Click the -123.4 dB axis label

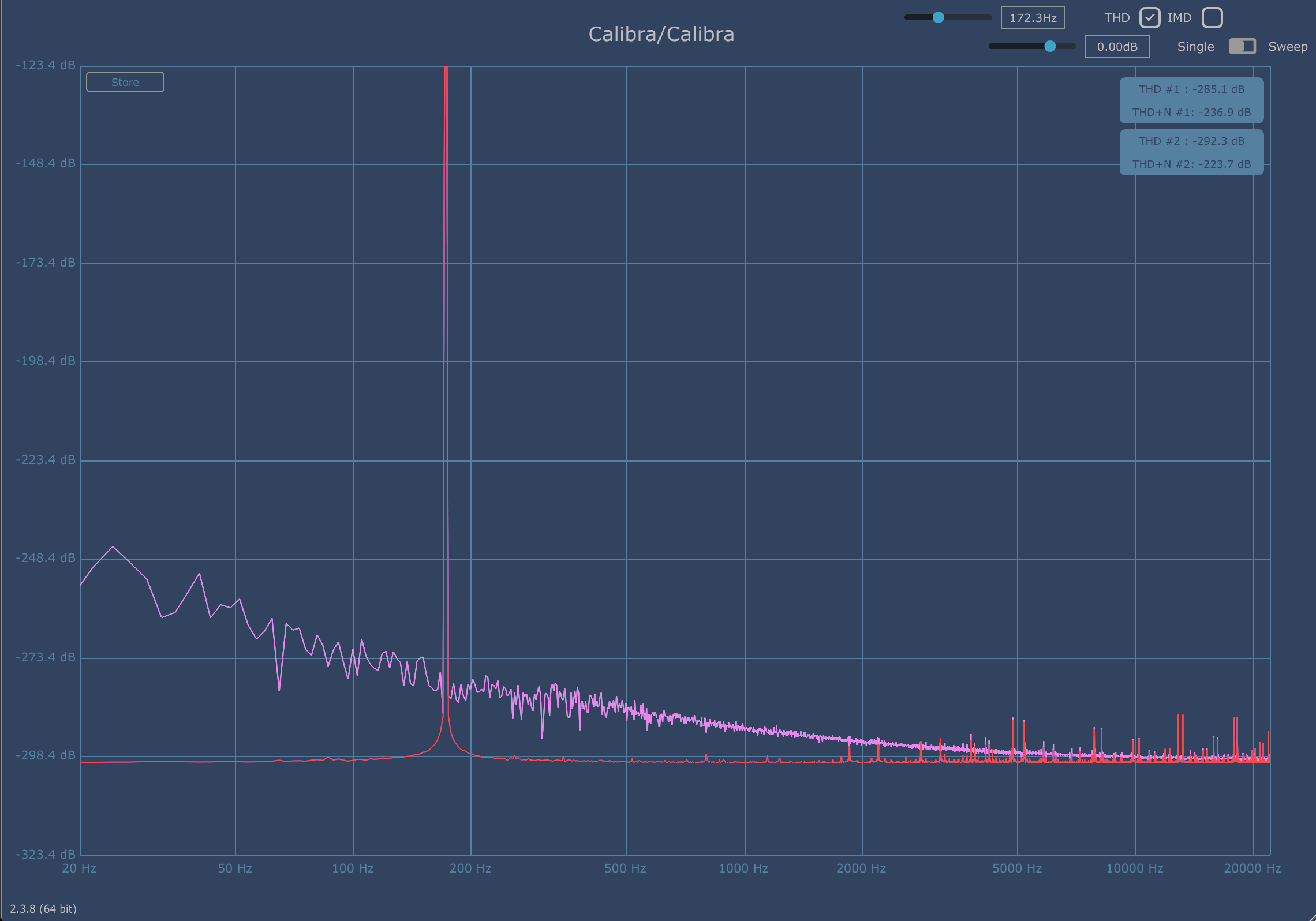coord(46,65)
